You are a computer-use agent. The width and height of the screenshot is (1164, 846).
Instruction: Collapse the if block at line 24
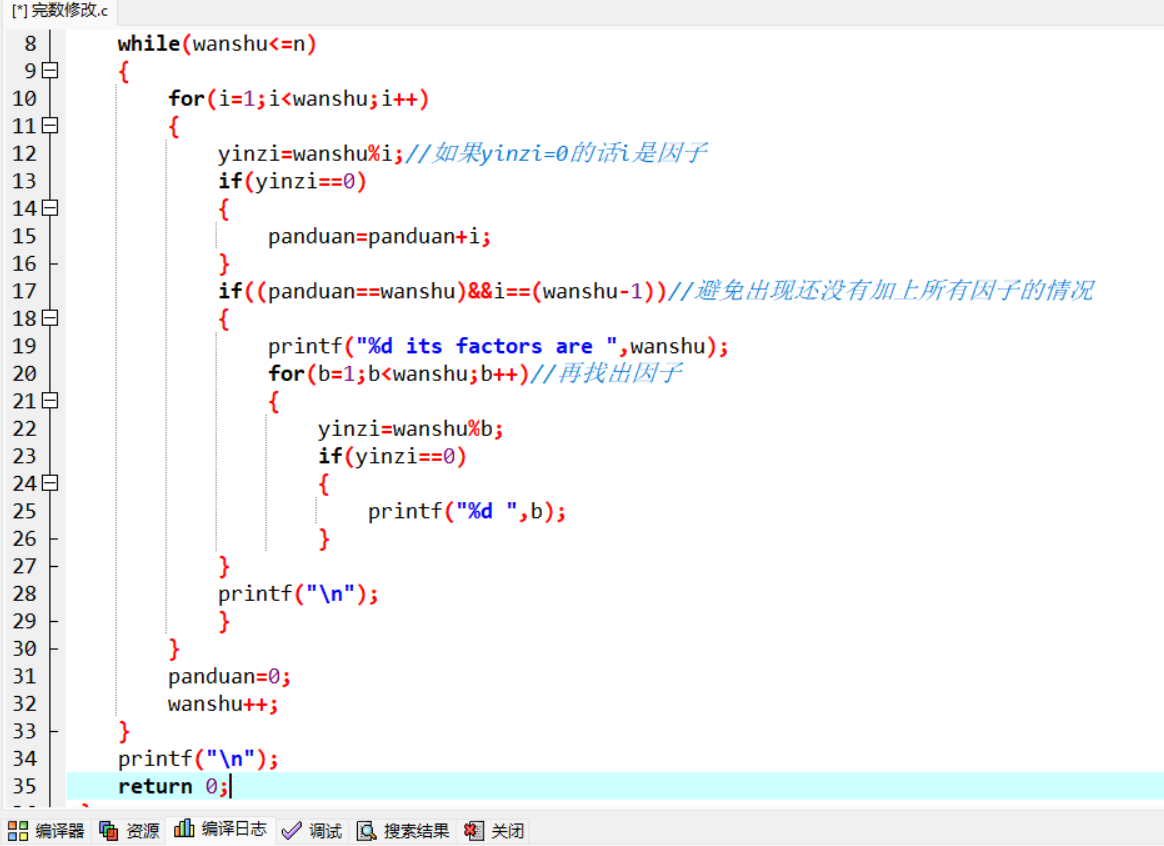click(x=50, y=483)
